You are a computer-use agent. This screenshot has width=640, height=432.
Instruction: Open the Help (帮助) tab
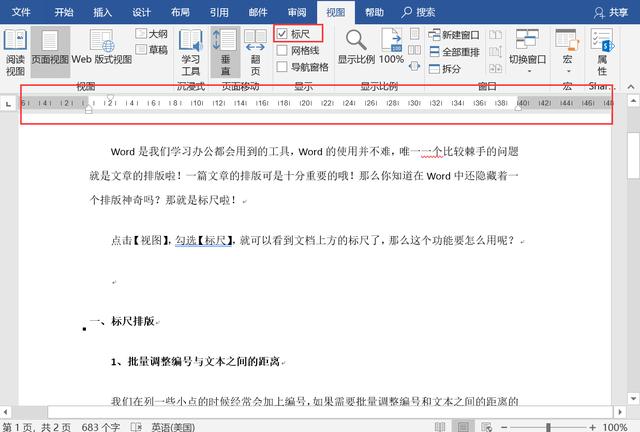point(374,12)
